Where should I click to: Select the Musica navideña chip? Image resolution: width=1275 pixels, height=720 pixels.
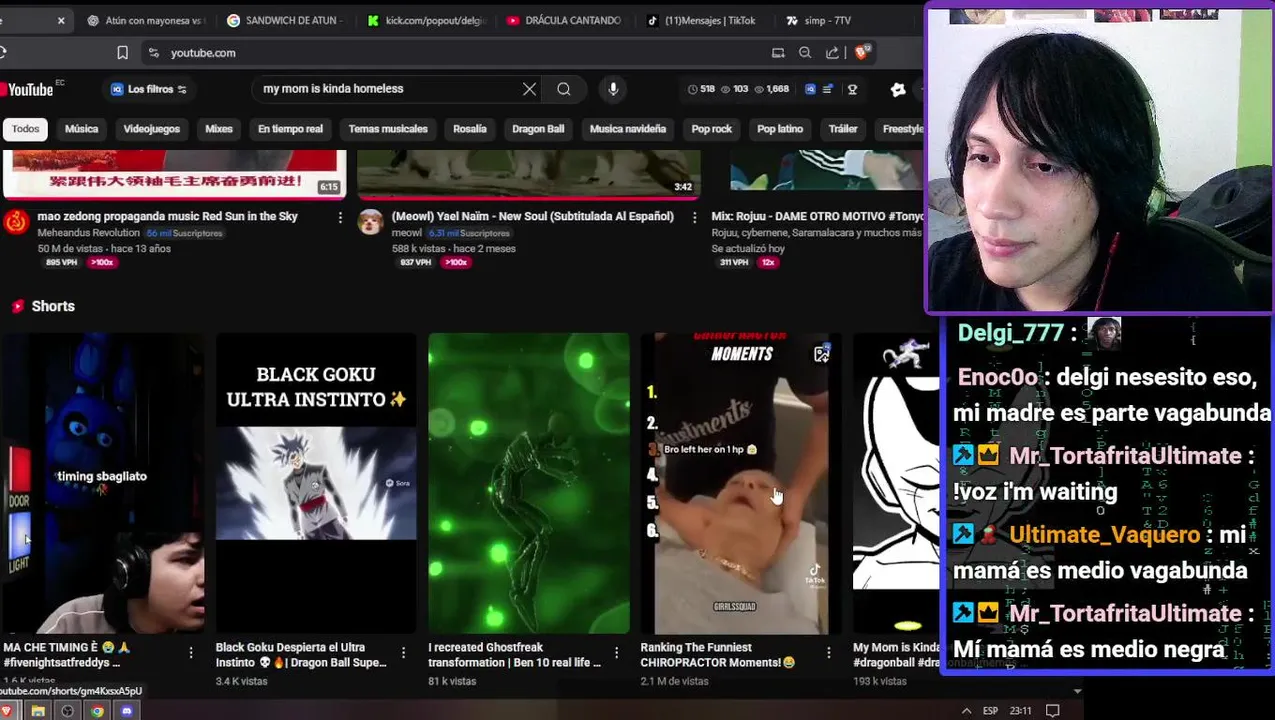[628, 129]
